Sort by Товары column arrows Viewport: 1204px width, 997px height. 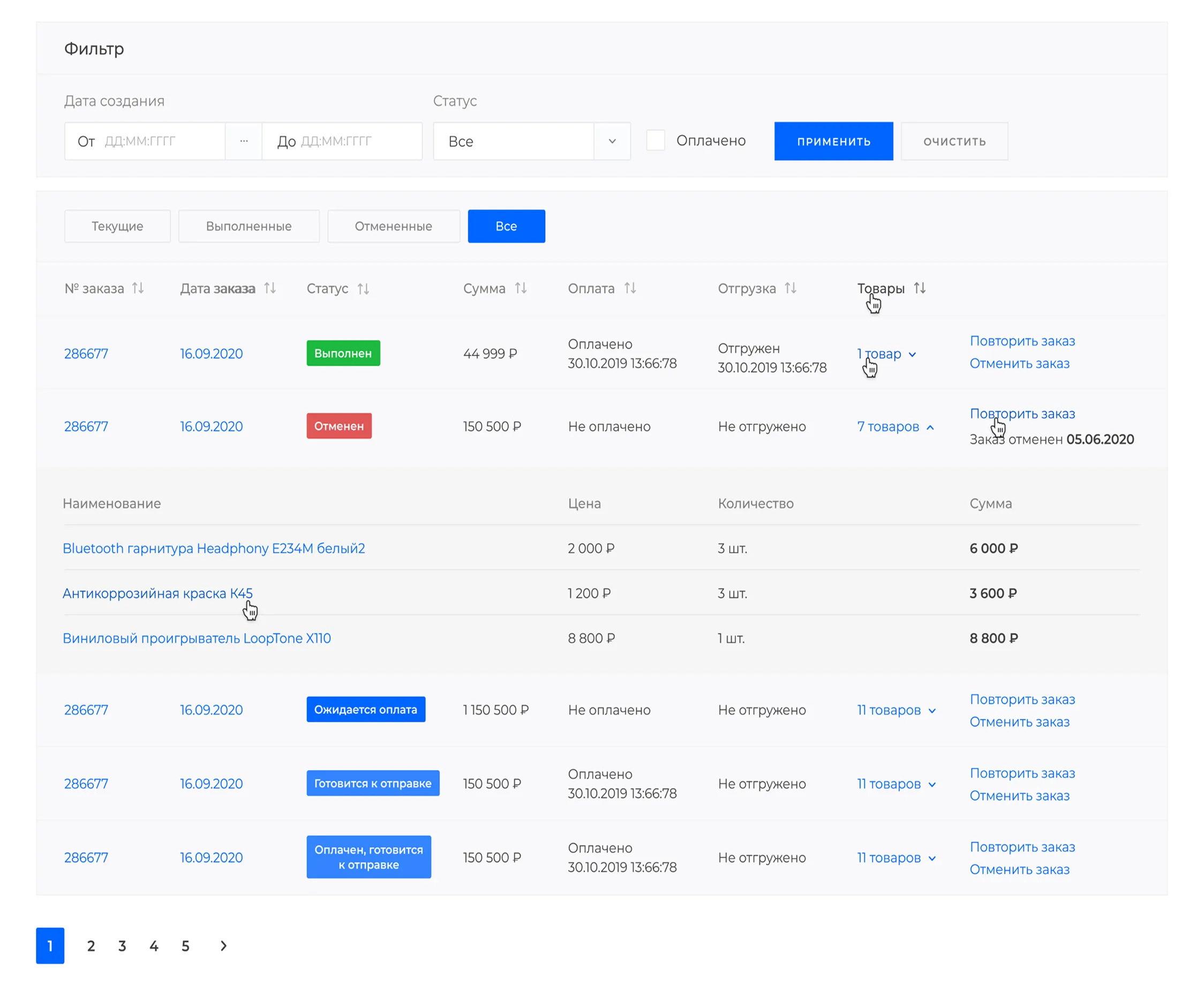pos(919,288)
